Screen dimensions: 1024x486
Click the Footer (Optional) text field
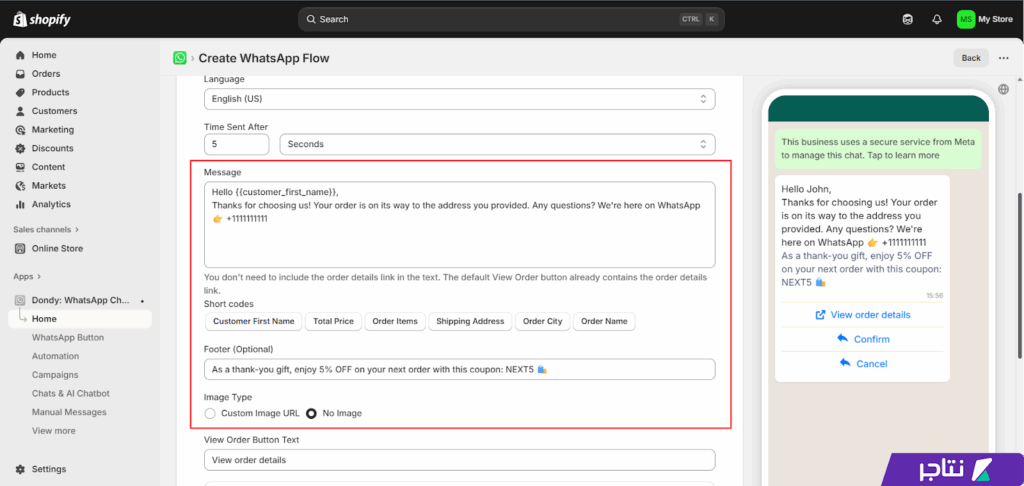tap(459, 369)
